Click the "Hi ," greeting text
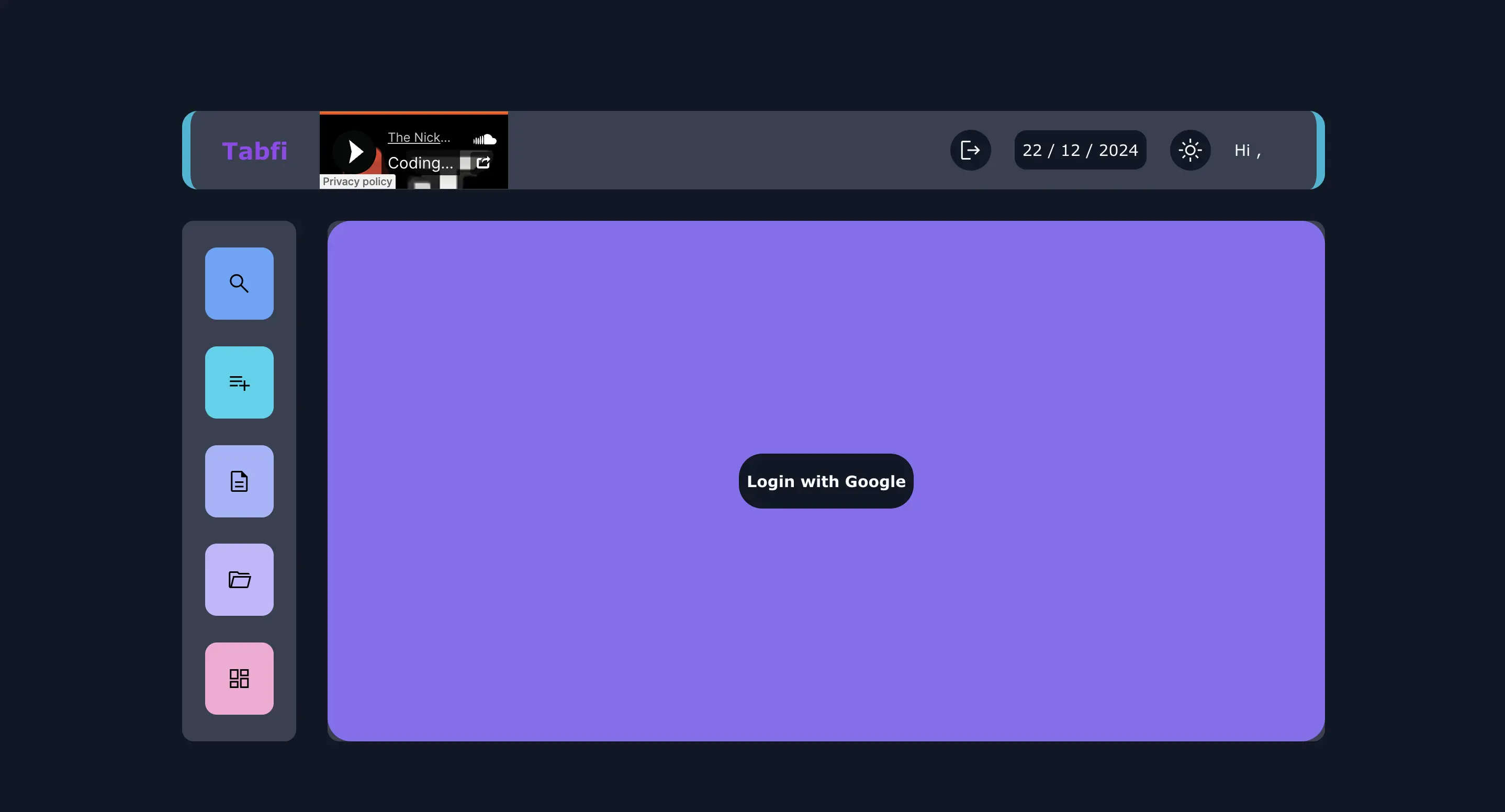The height and width of the screenshot is (812, 1505). (x=1248, y=151)
